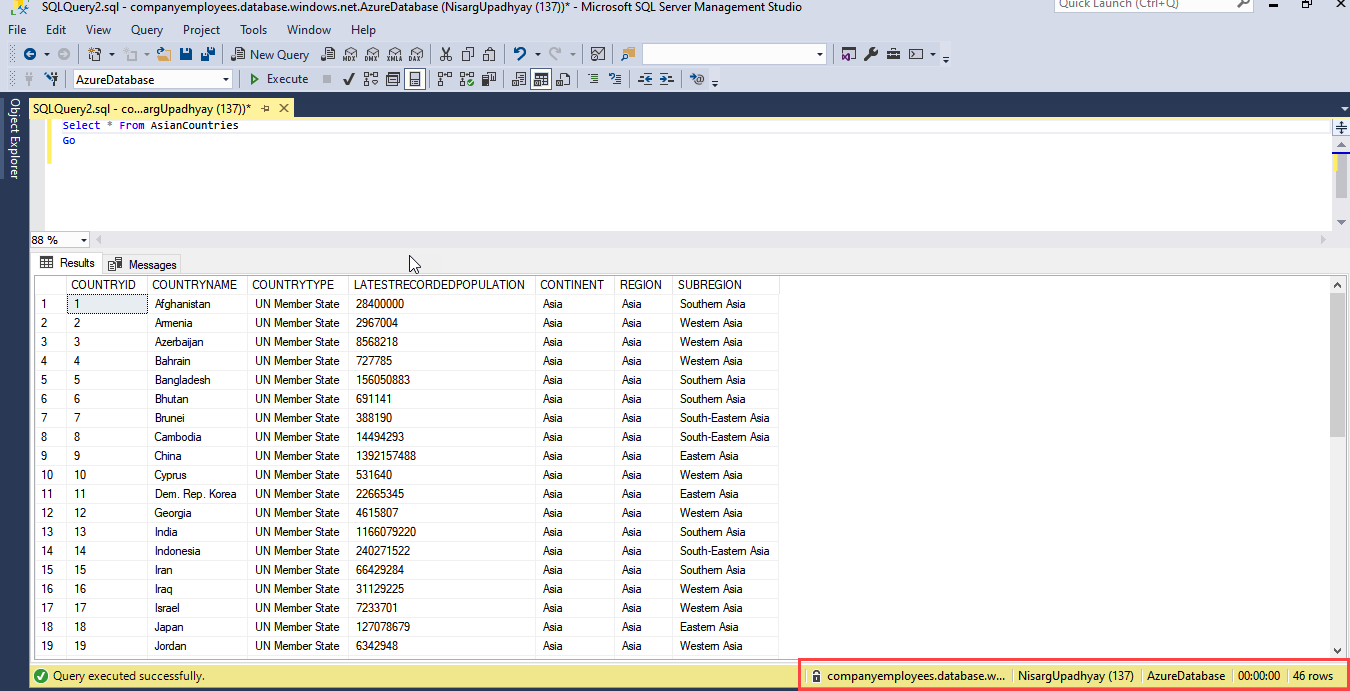Click the Open File folder icon

(x=163, y=54)
